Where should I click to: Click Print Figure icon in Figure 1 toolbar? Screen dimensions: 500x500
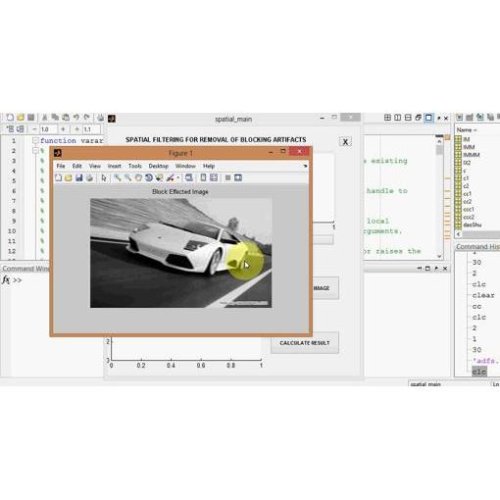click(89, 178)
